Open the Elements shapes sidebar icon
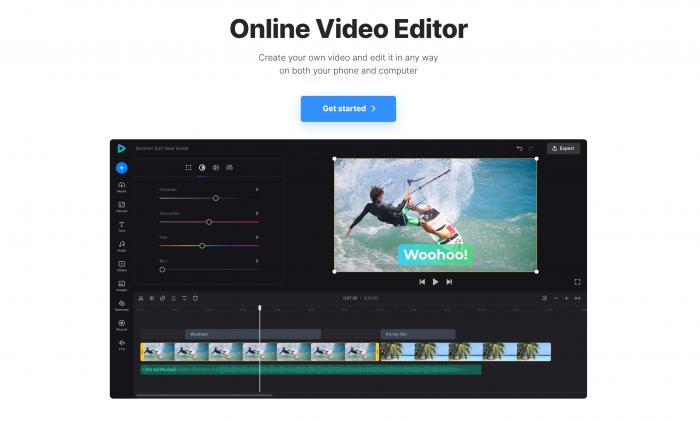 (121, 305)
